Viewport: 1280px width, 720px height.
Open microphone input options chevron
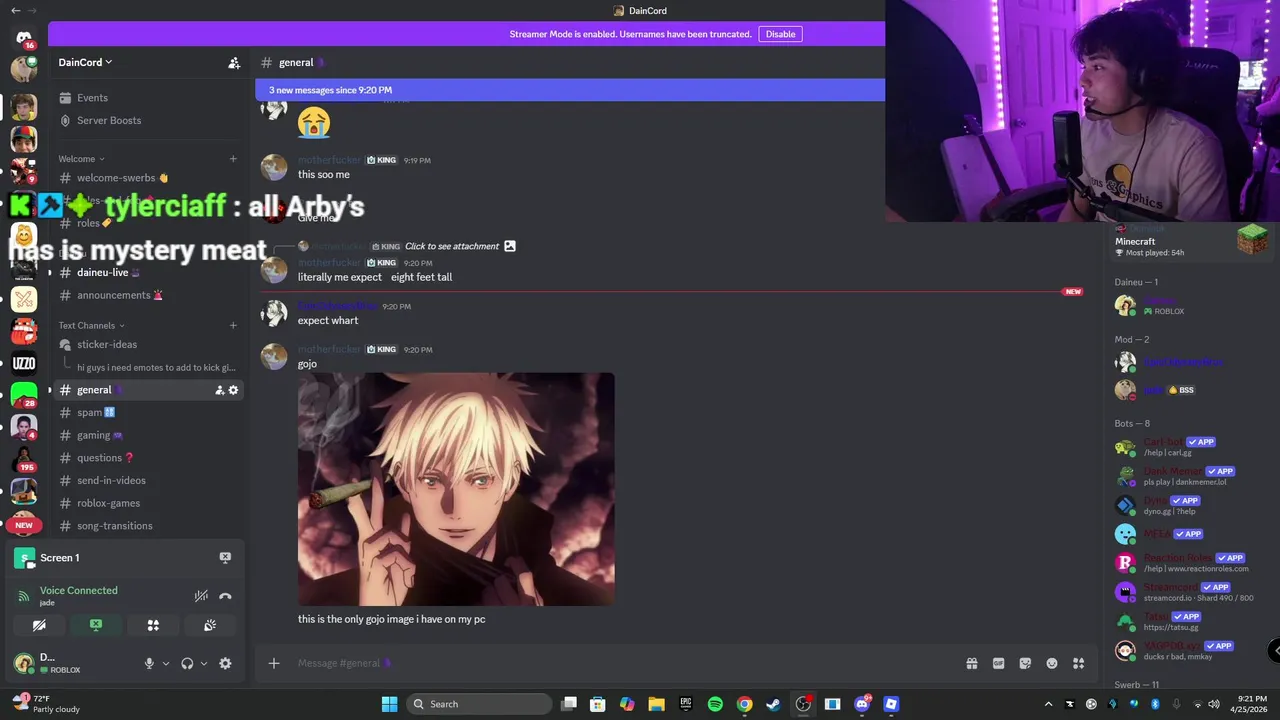click(166, 663)
